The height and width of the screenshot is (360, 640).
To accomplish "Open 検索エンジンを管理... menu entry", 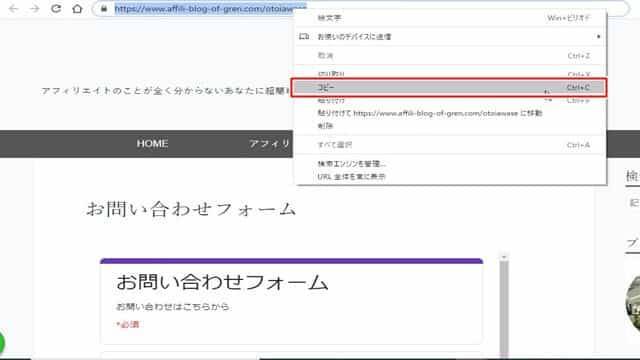I will 450,164.
